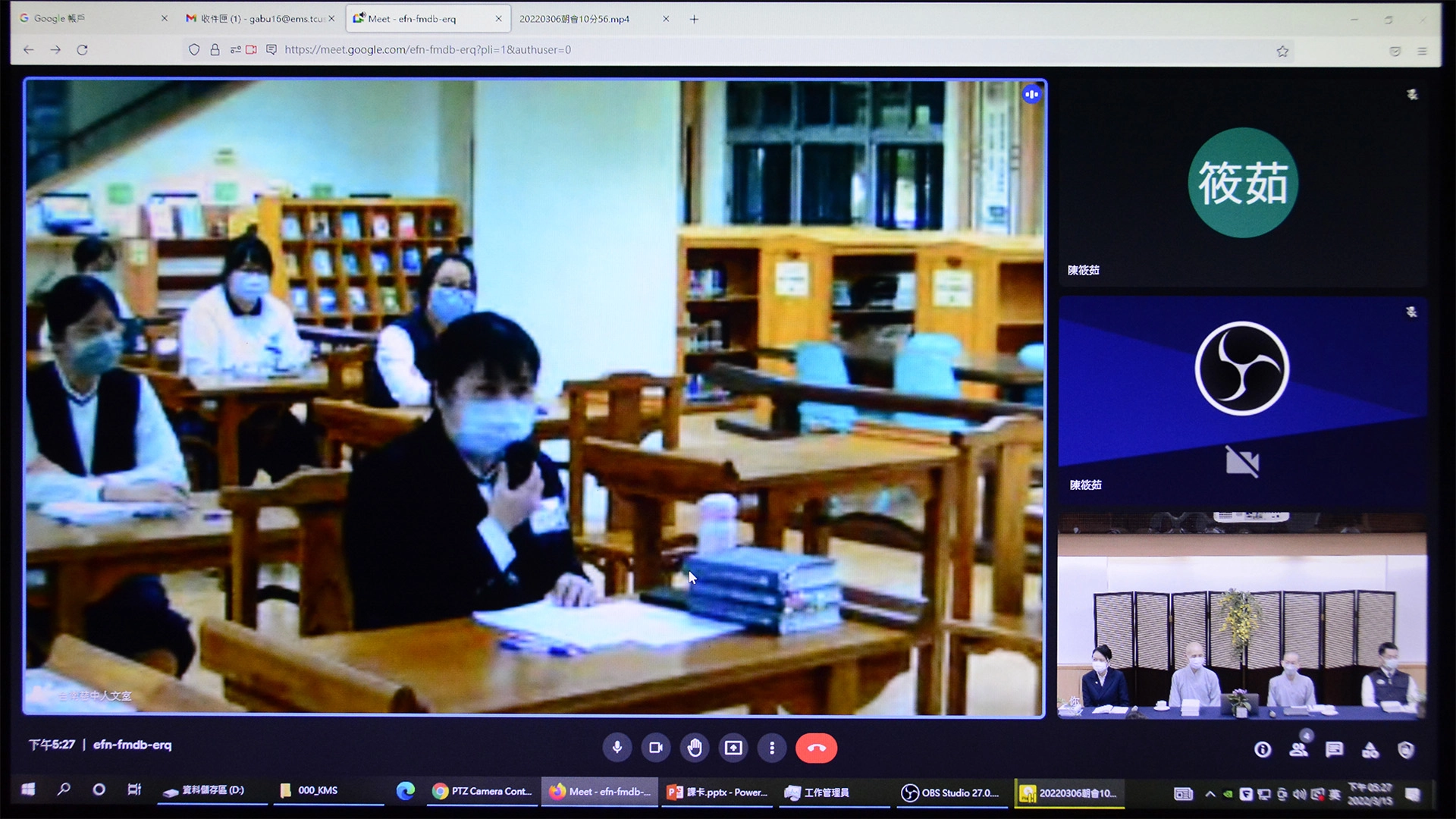The height and width of the screenshot is (819, 1456).
Task: Click the Present now screen share button
Action: click(x=733, y=748)
